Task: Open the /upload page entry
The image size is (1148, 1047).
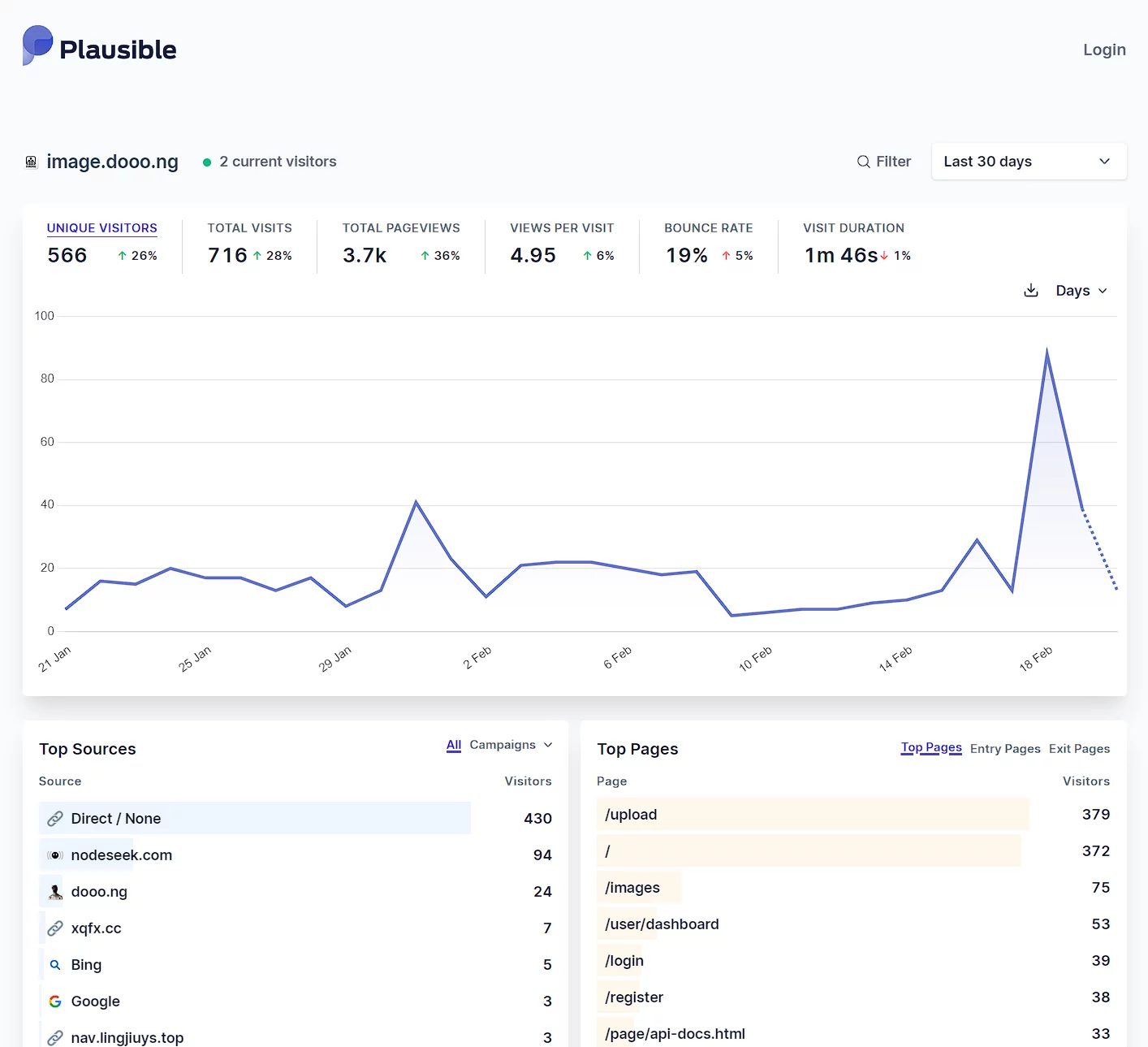Action: click(631, 815)
